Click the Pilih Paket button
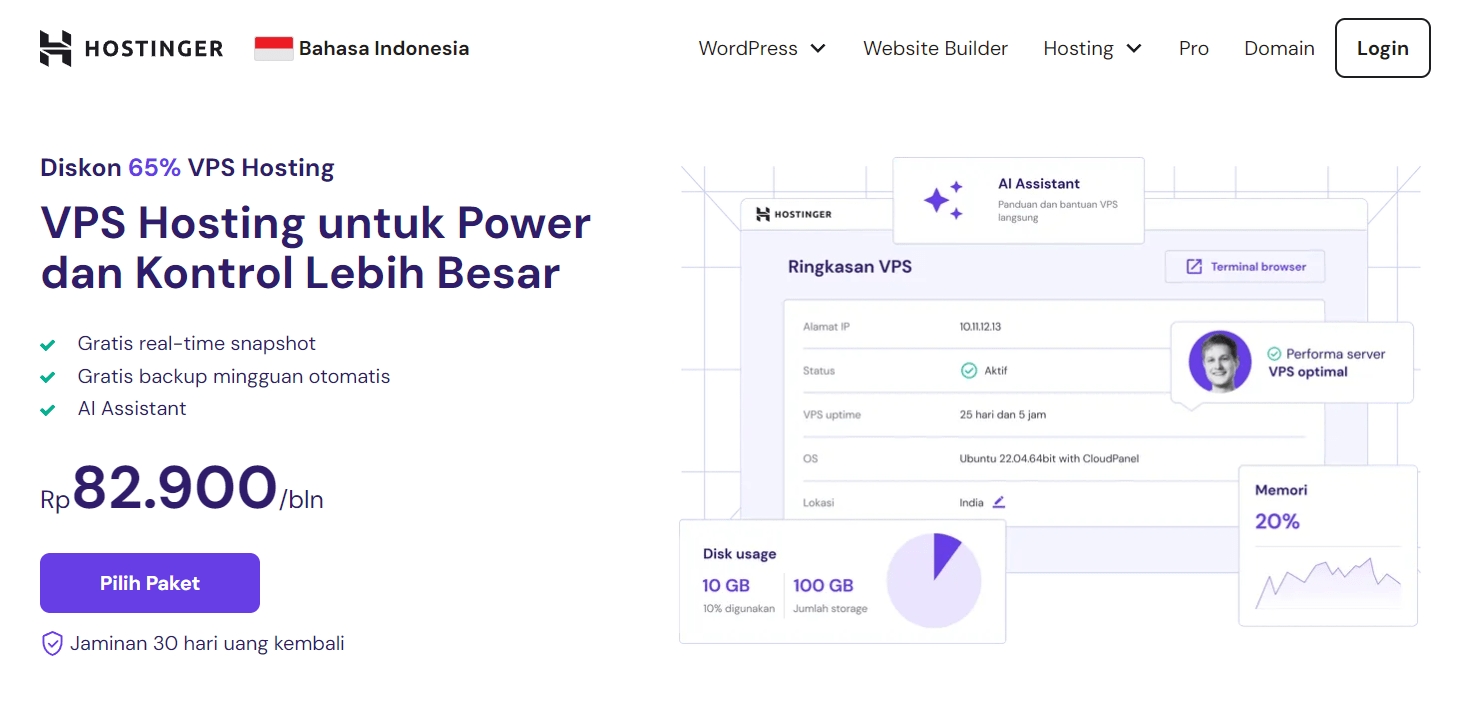Viewport: 1468px width, 728px height. 150,583
